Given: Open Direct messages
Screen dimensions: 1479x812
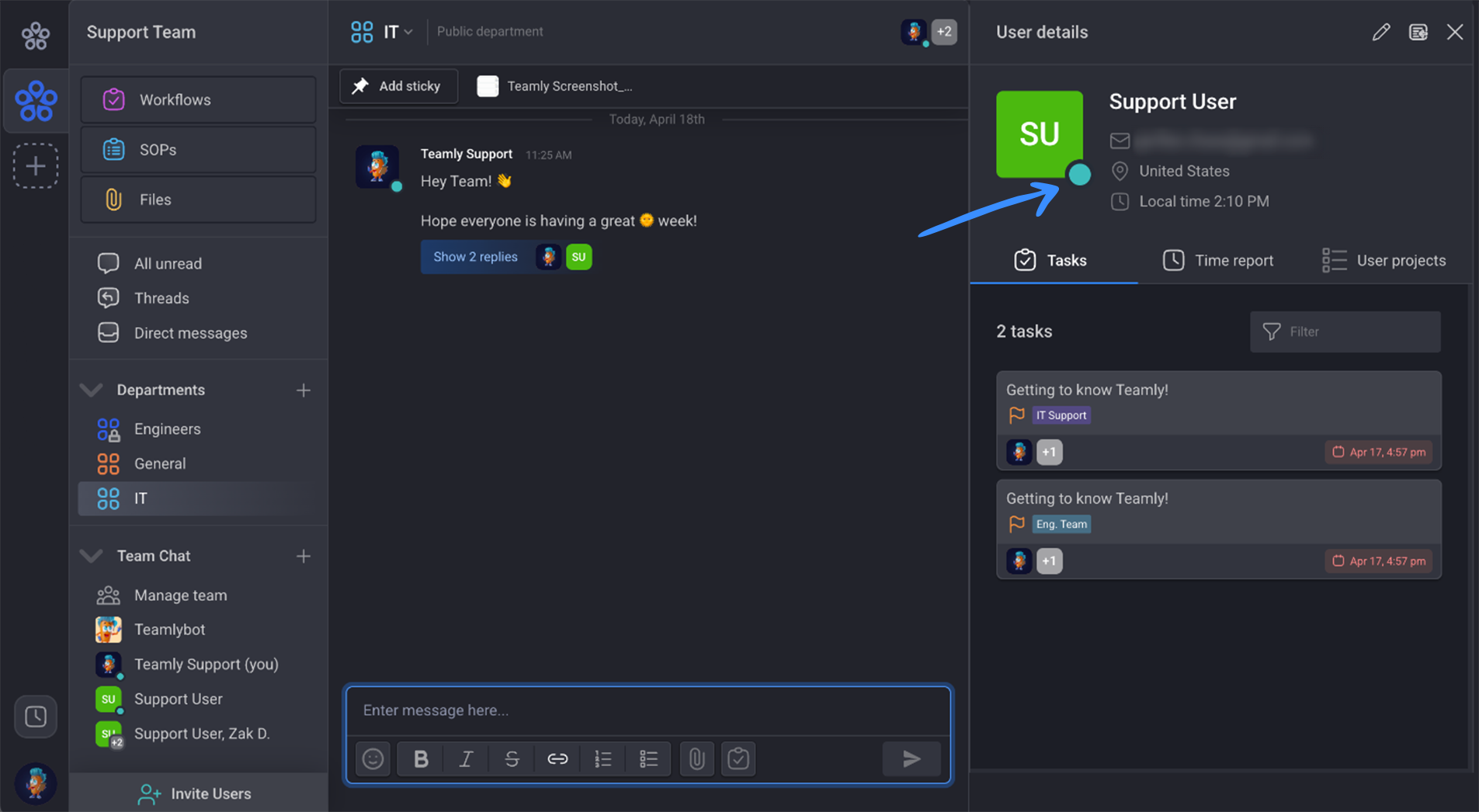Looking at the screenshot, I should click(190, 333).
